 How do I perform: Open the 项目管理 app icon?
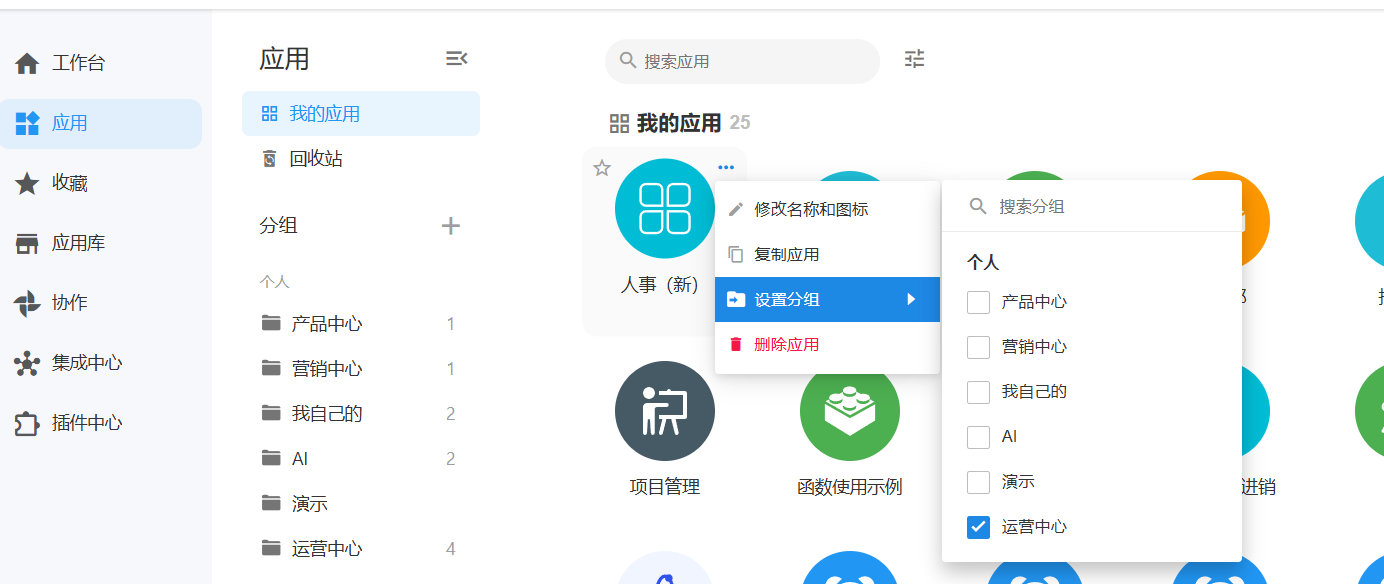(x=664, y=411)
